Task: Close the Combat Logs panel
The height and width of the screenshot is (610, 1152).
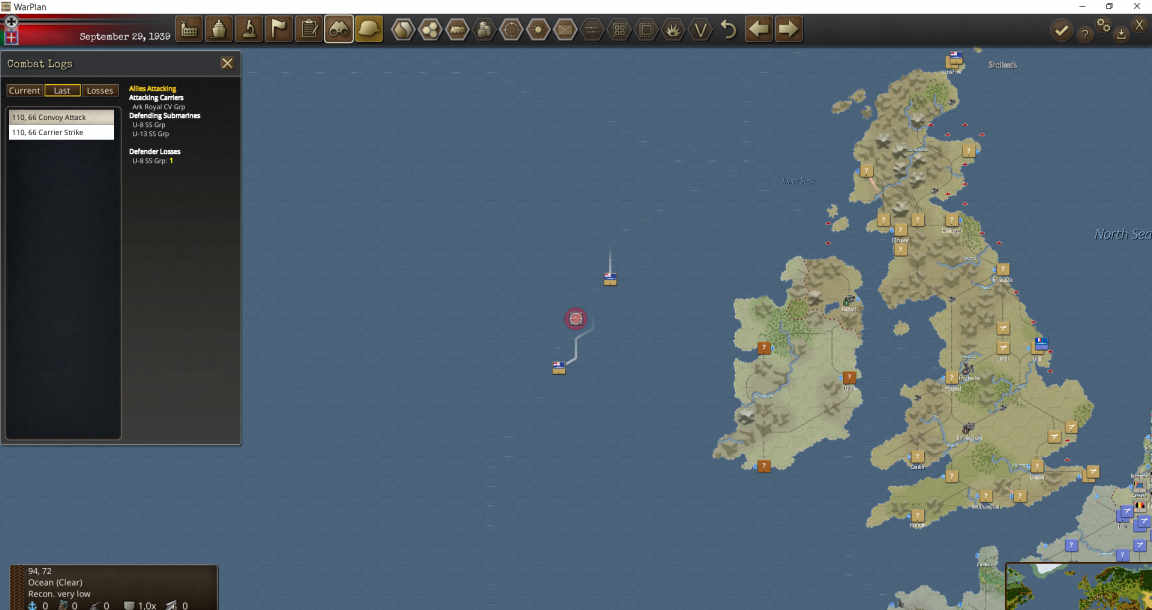Action: click(x=227, y=64)
